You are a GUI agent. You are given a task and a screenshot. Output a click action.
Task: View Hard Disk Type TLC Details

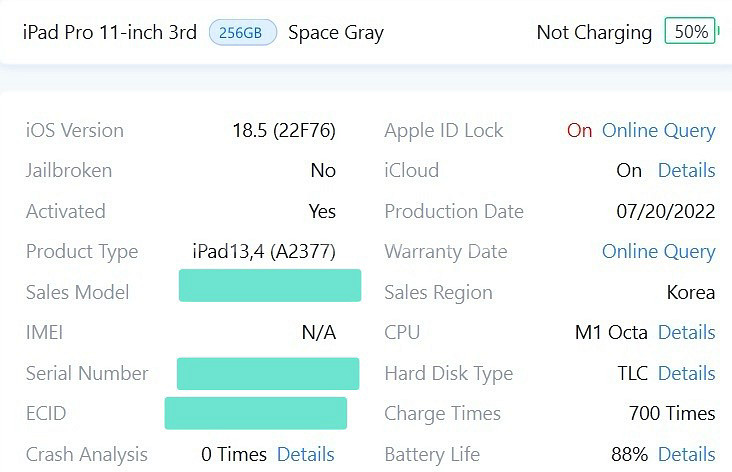coord(686,373)
